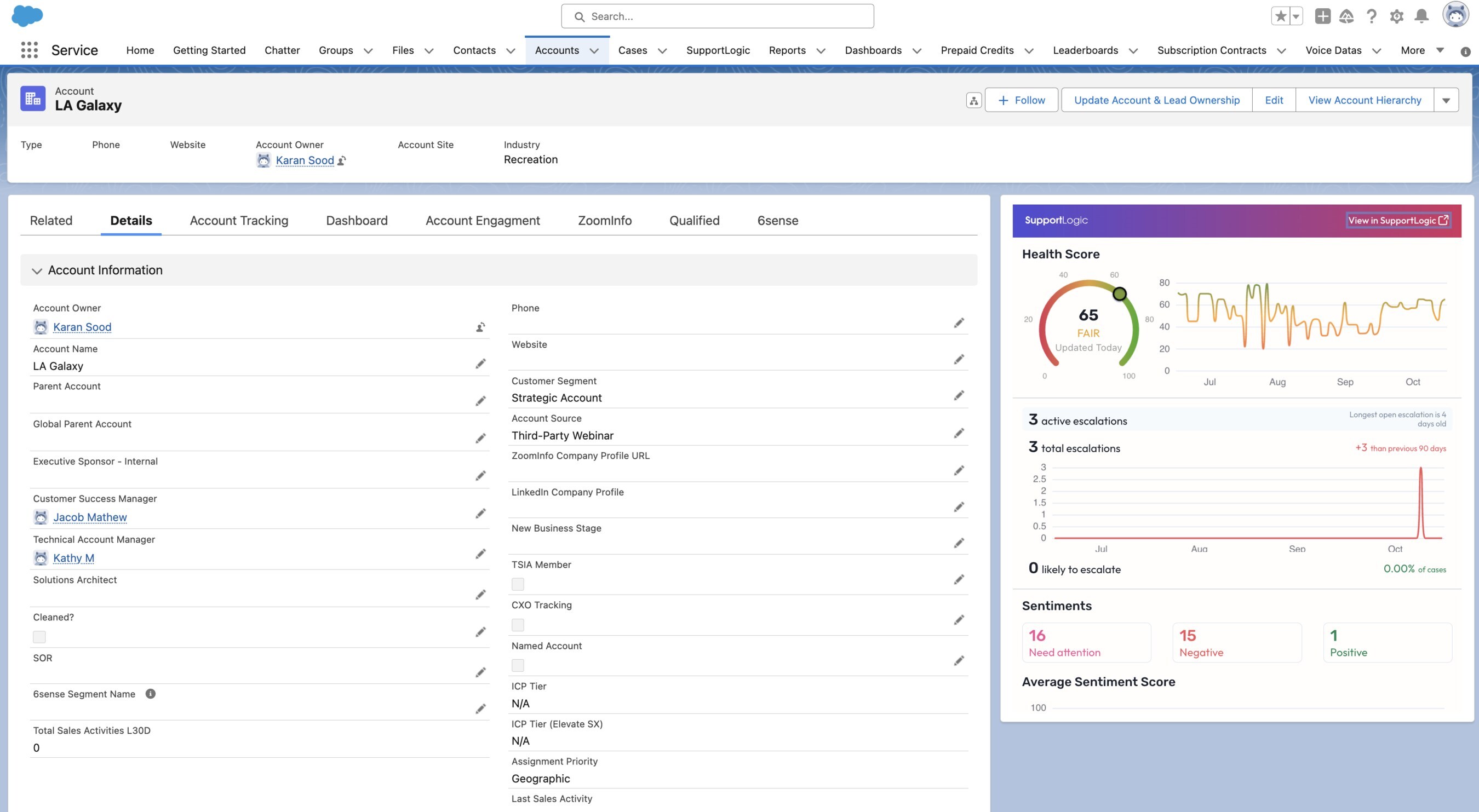
Task: Open the Help question mark icon
Action: 1372,16
